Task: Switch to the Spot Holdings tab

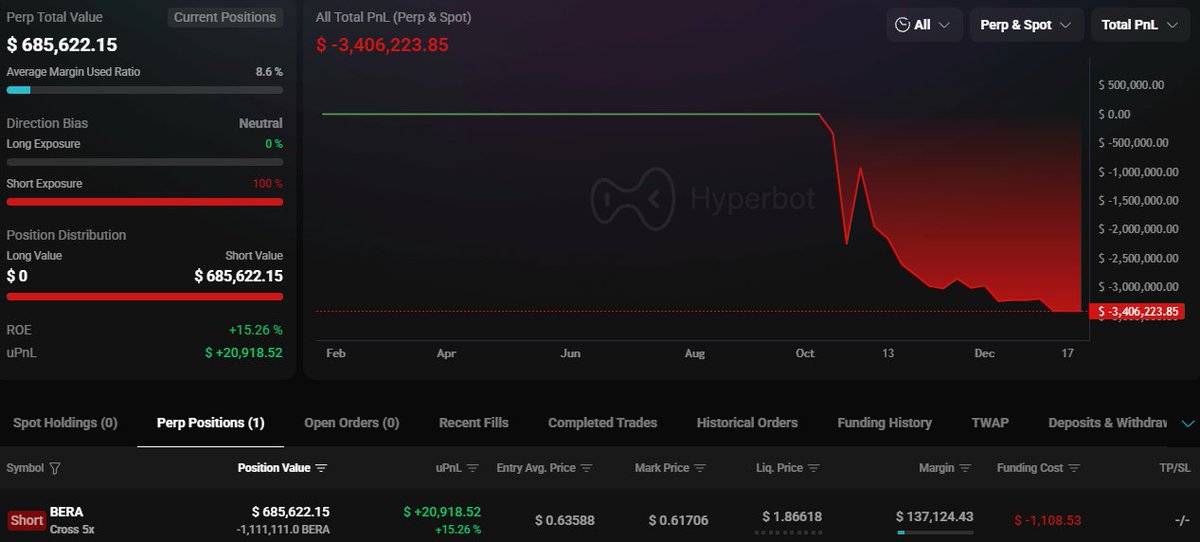Action: tap(65, 423)
